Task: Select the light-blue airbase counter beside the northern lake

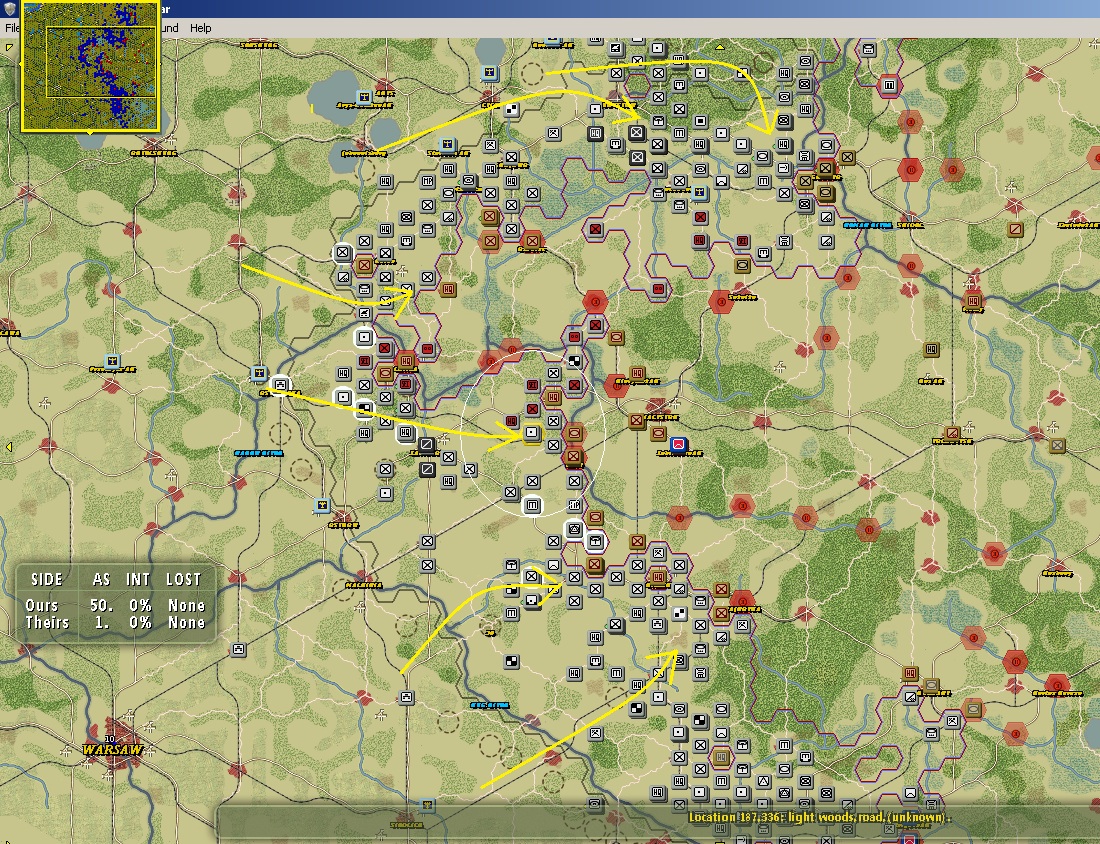Action: click(364, 96)
